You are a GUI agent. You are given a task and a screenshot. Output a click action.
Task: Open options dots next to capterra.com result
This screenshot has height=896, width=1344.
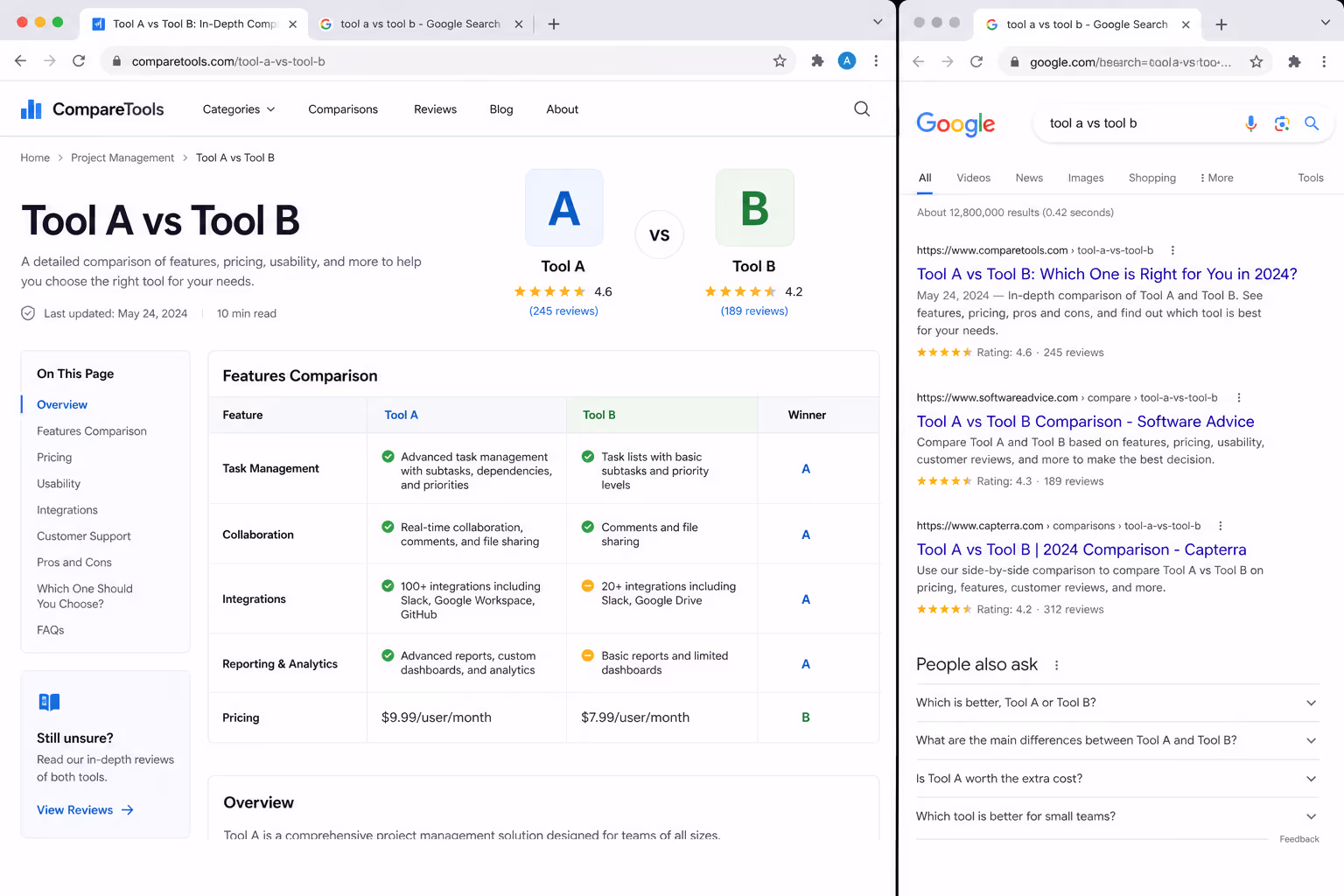pyautogui.click(x=1220, y=526)
